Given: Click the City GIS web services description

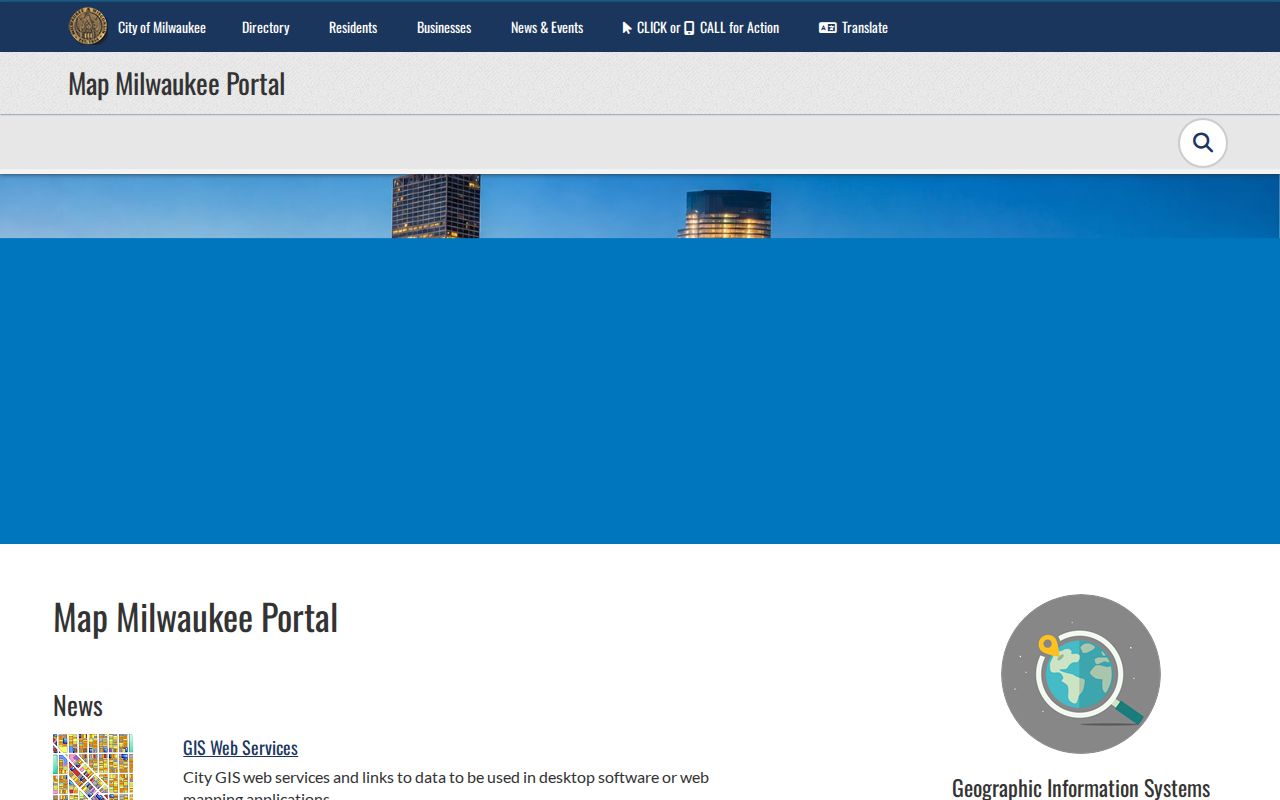Looking at the screenshot, I should pos(446,787).
